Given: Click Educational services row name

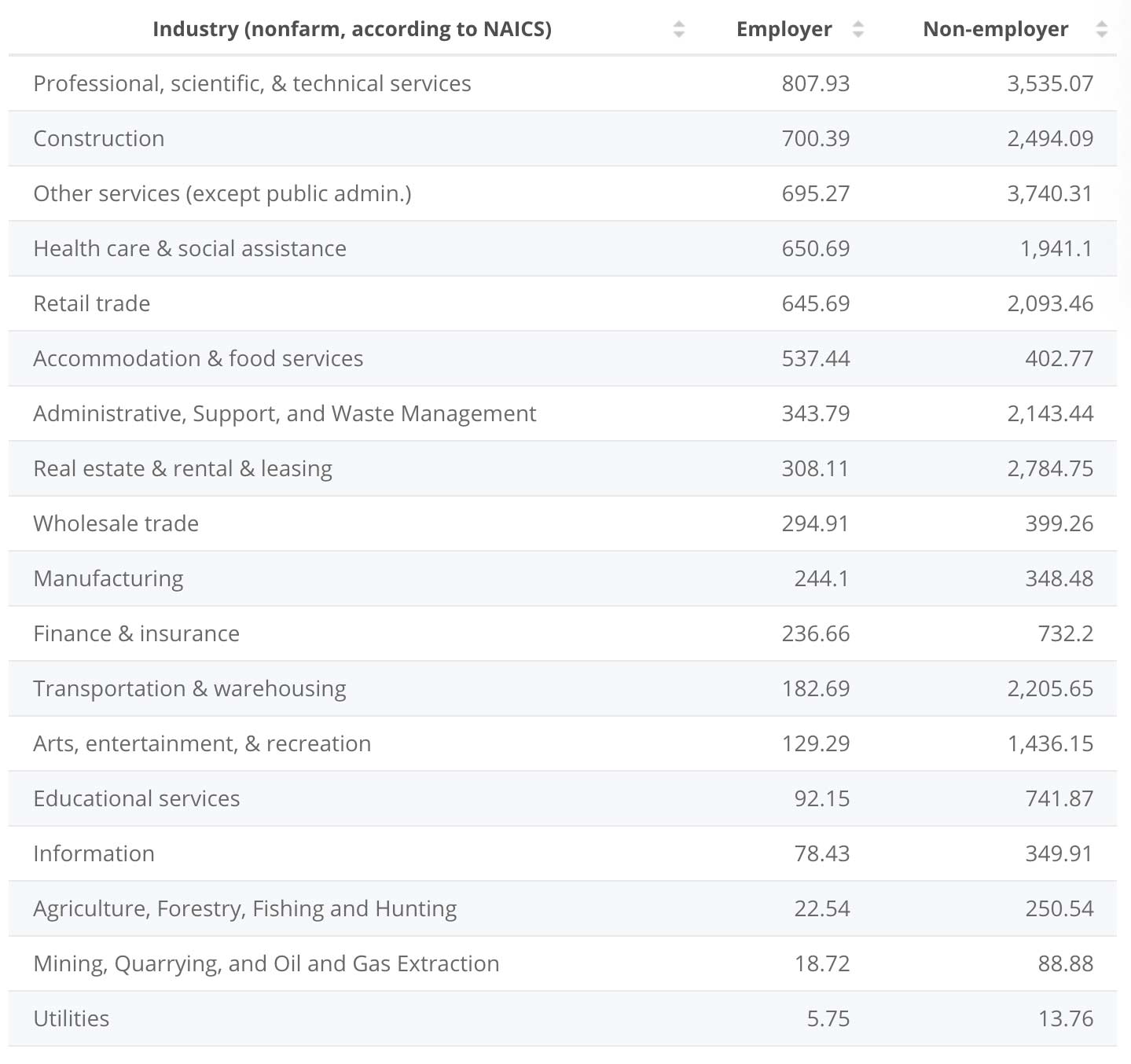Looking at the screenshot, I should click(x=136, y=799).
